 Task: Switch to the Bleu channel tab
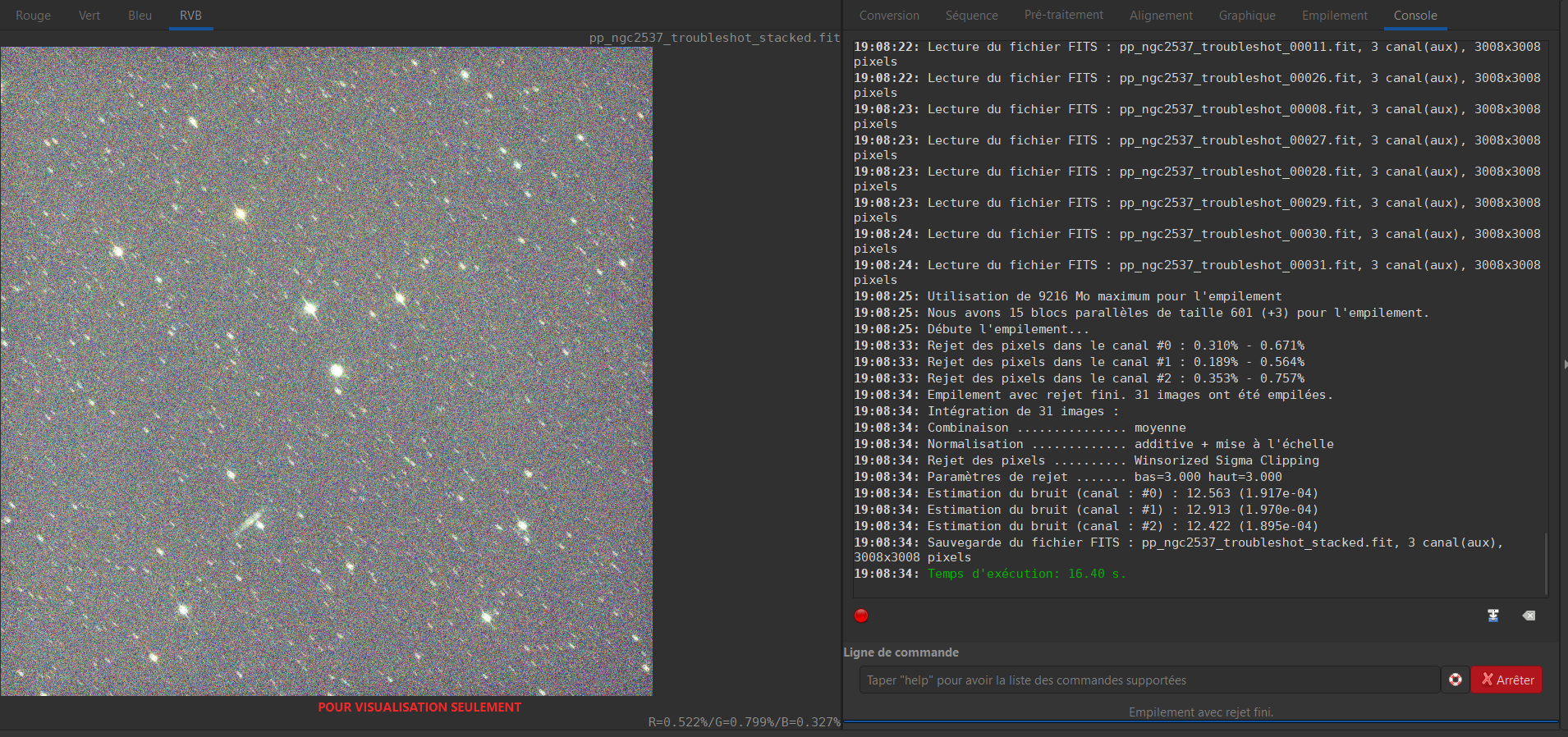(140, 16)
